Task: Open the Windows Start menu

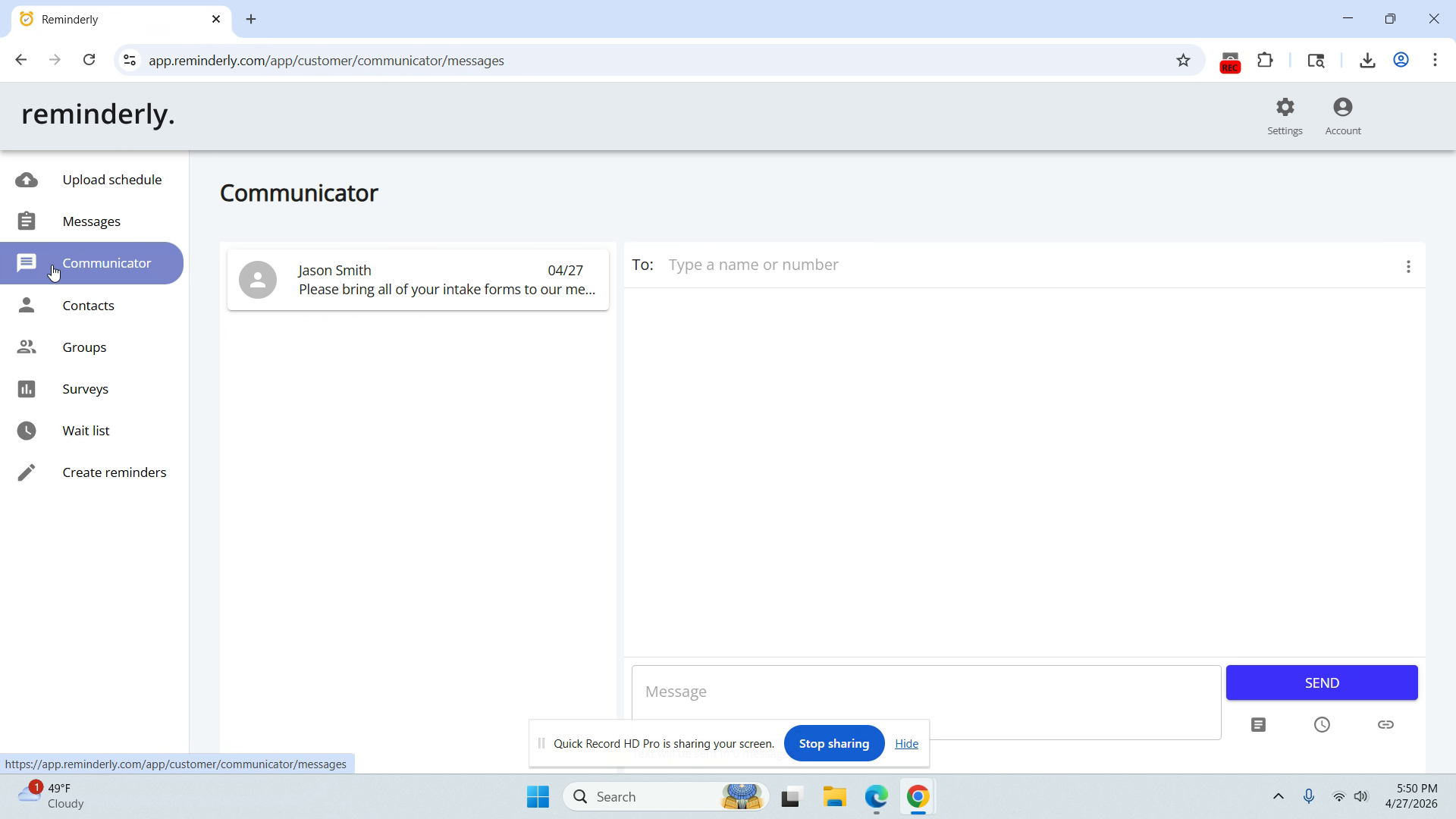Action: click(538, 797)
